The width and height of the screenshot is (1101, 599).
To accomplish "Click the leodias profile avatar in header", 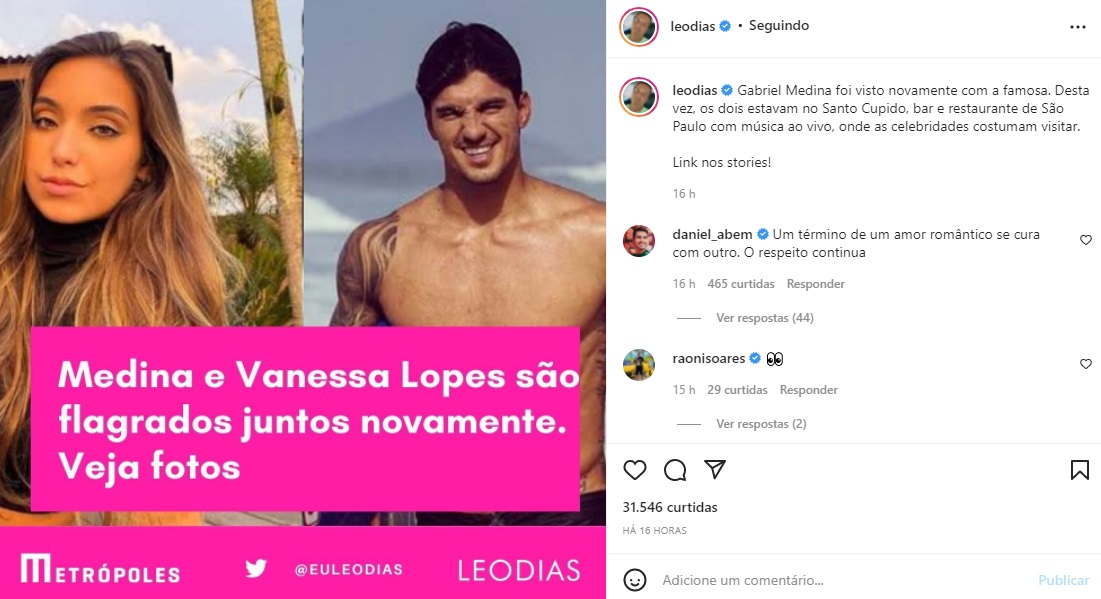I will click(639, 27).
